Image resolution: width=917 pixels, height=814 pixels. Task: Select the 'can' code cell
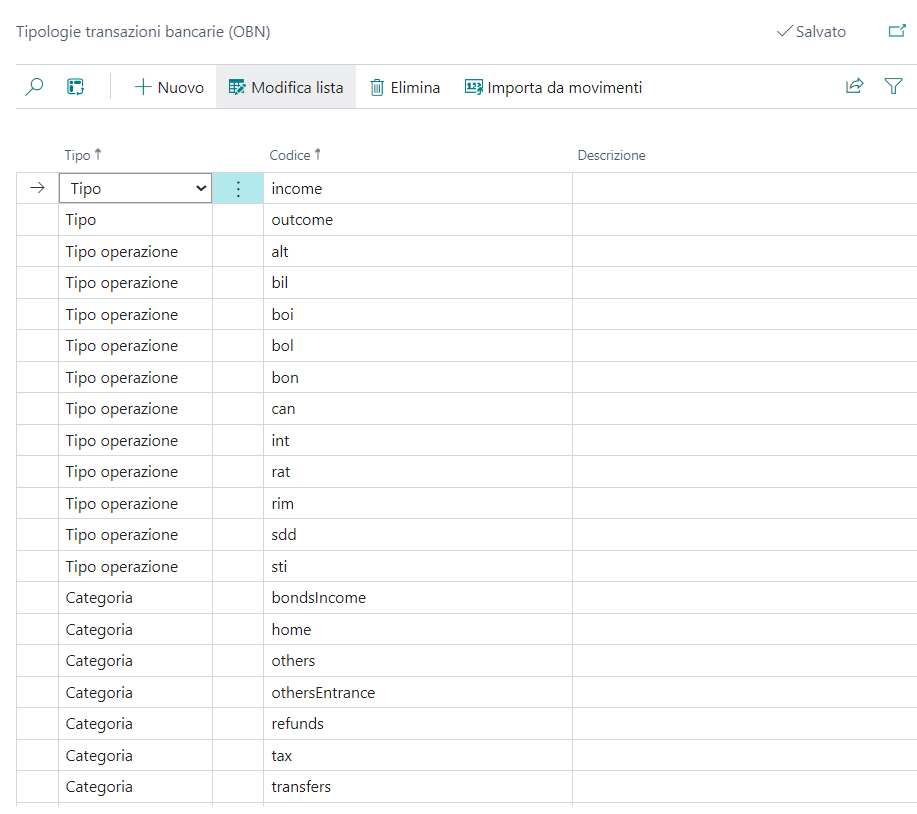point(418,409)
